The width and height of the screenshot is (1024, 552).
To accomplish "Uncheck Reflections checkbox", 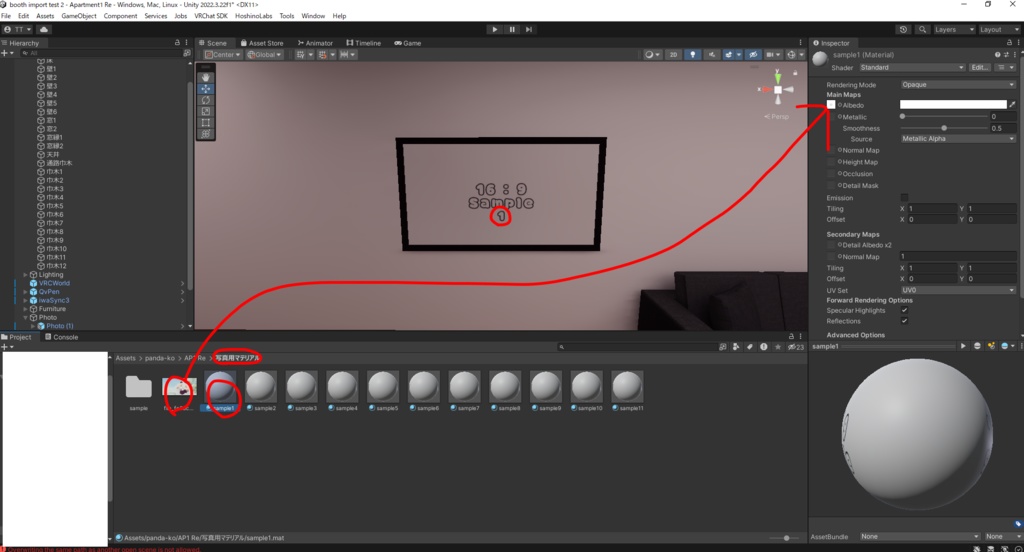I will click(x=904, y=321).
